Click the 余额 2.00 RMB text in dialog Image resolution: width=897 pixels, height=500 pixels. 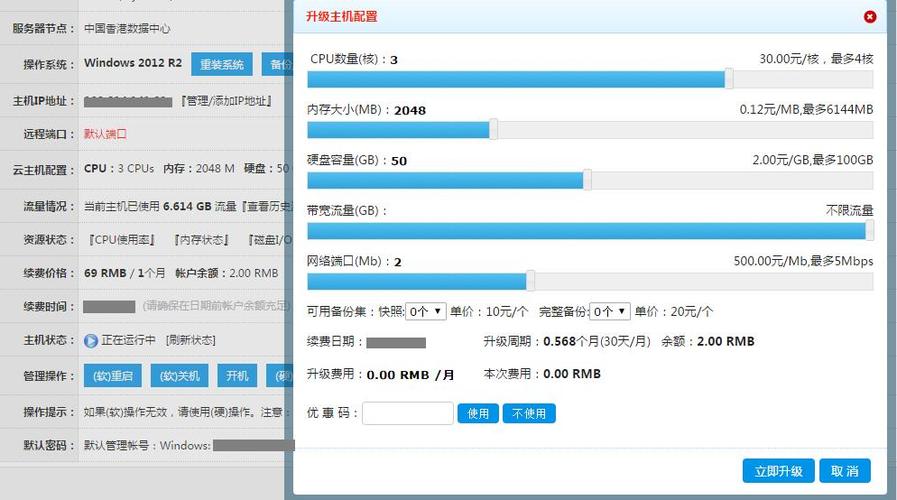[x=708, y=341]
